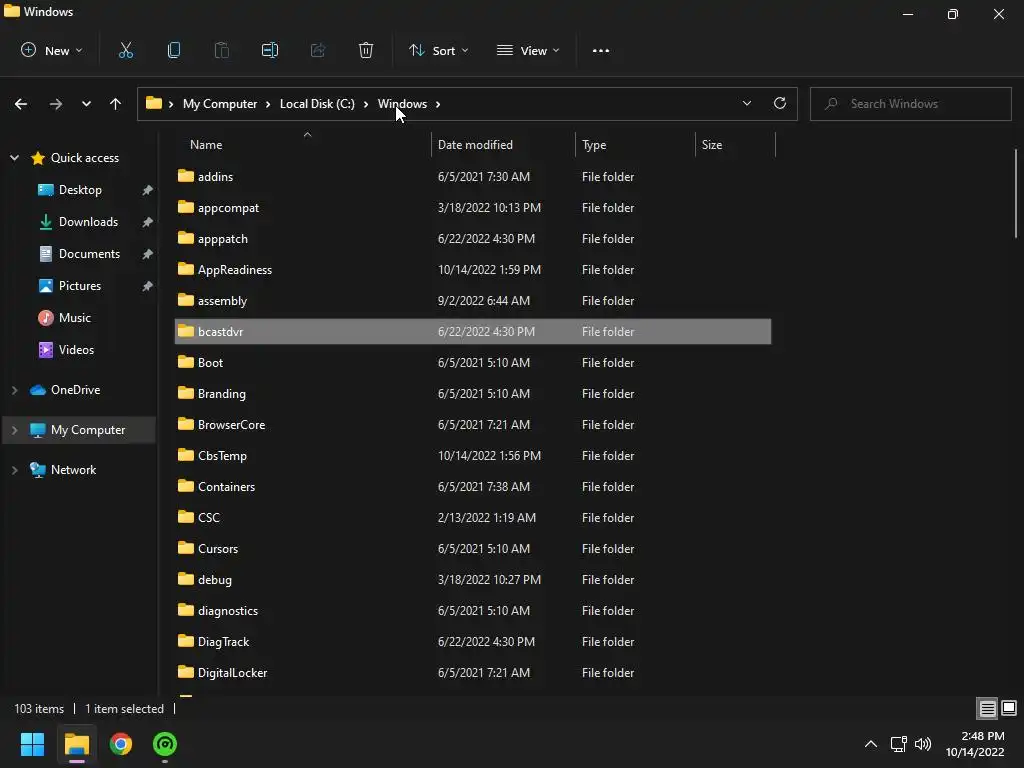Select Music in the sidebar
The height and width of the screenshot is (768, 1024).
pyautogui.click(x=74, y=318)
